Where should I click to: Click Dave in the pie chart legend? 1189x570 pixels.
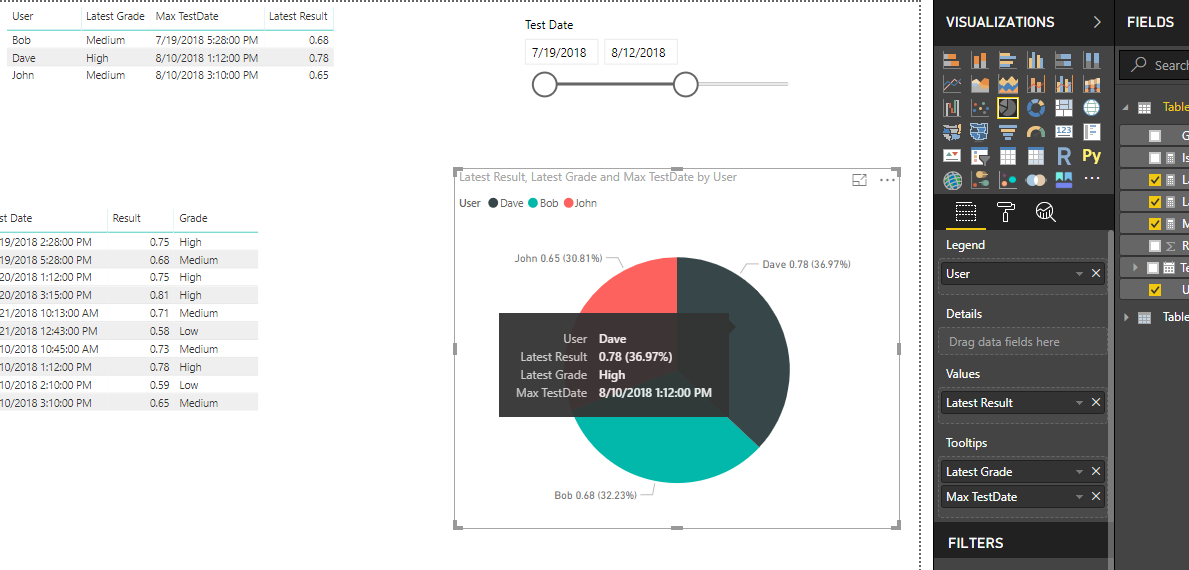506,203
